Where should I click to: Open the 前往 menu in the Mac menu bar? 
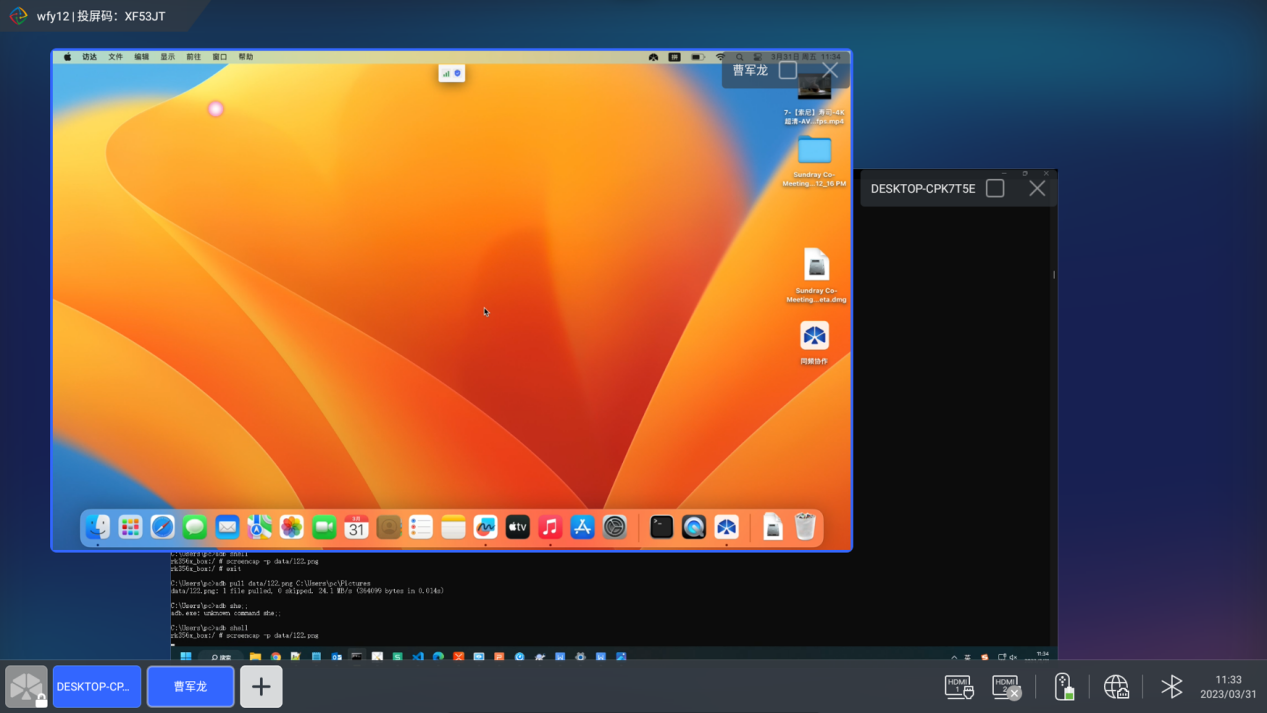pyautogui.click(x=194, y=57)
